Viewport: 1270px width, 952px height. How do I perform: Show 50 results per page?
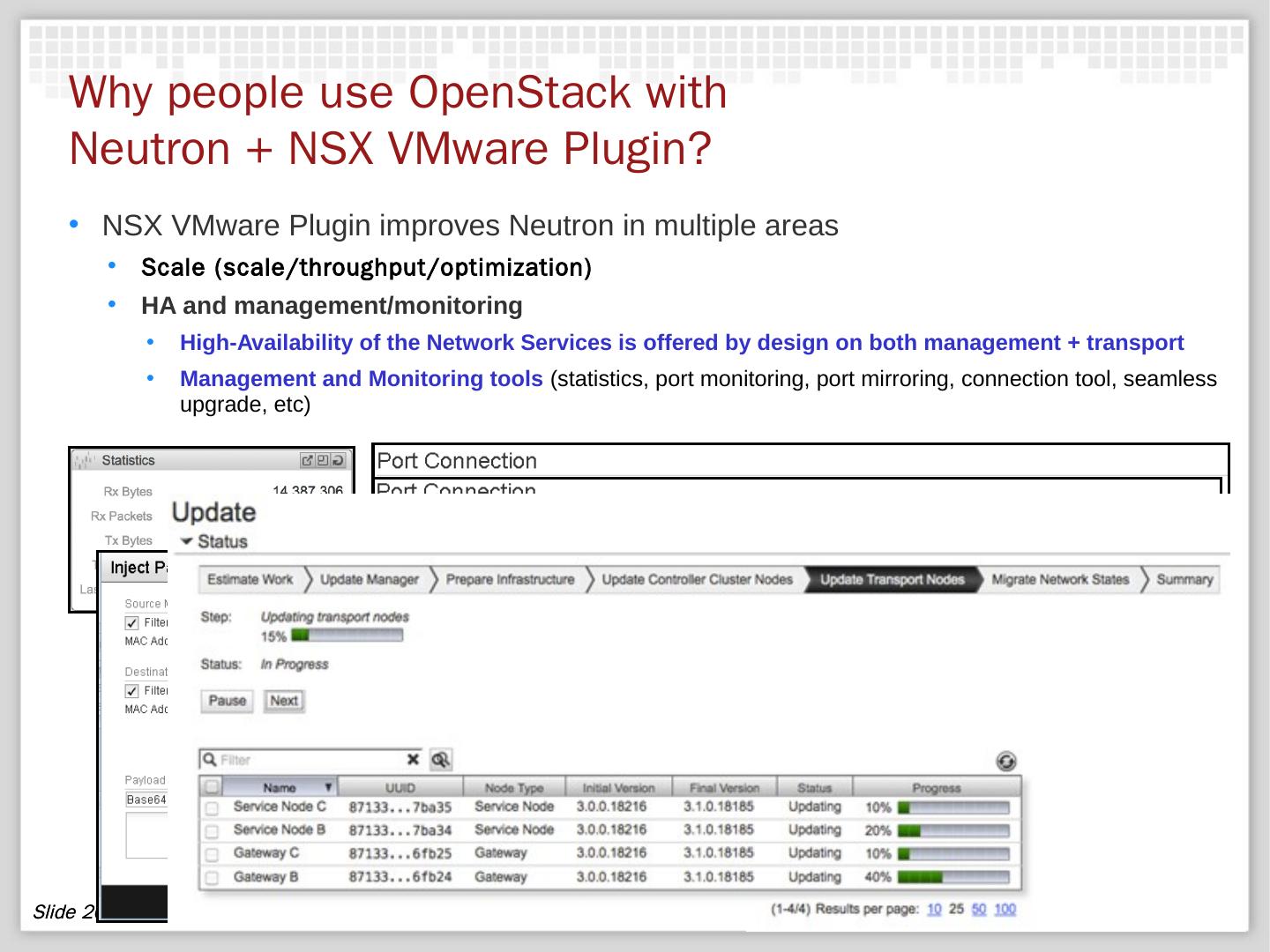(979, 909)
